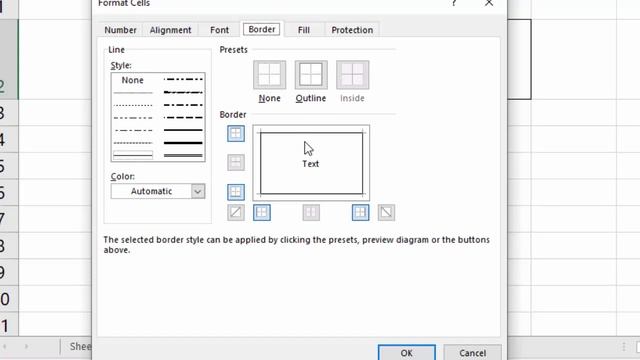Toggle the diagonal down border button
This screenshot has width=640, height=360.
tap(386, 212)
